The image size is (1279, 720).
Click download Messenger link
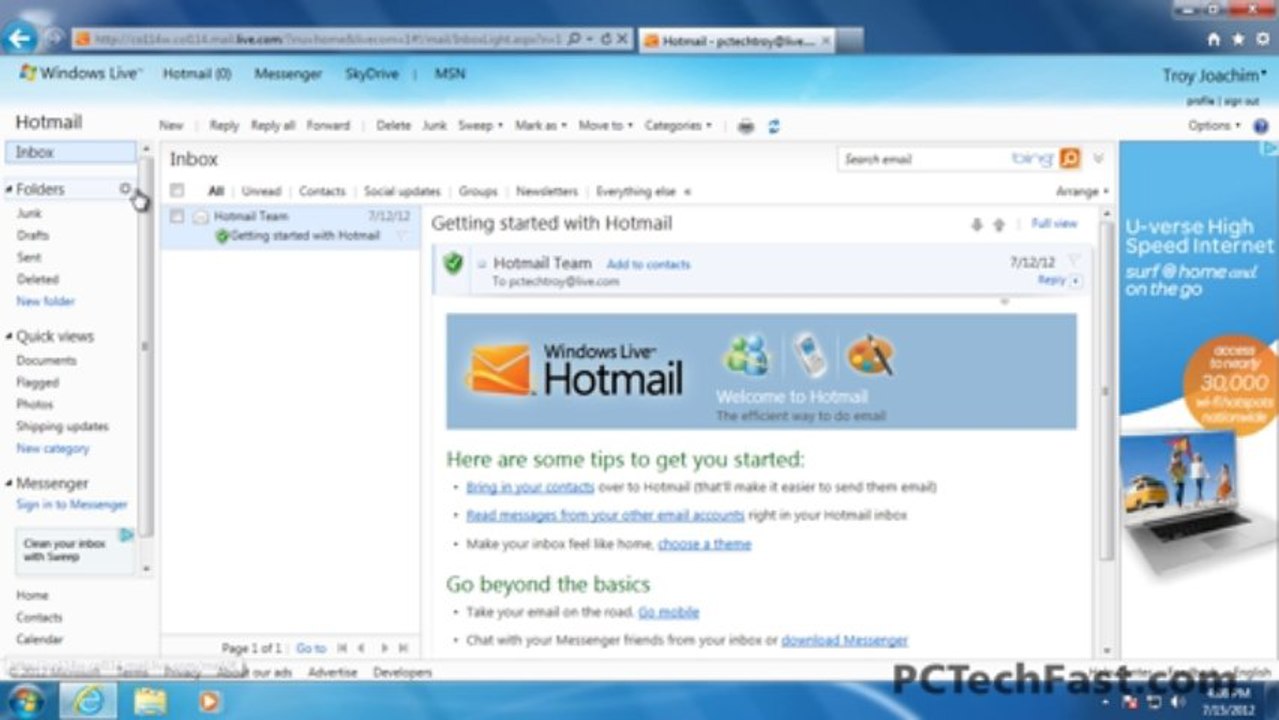(844, 640)
